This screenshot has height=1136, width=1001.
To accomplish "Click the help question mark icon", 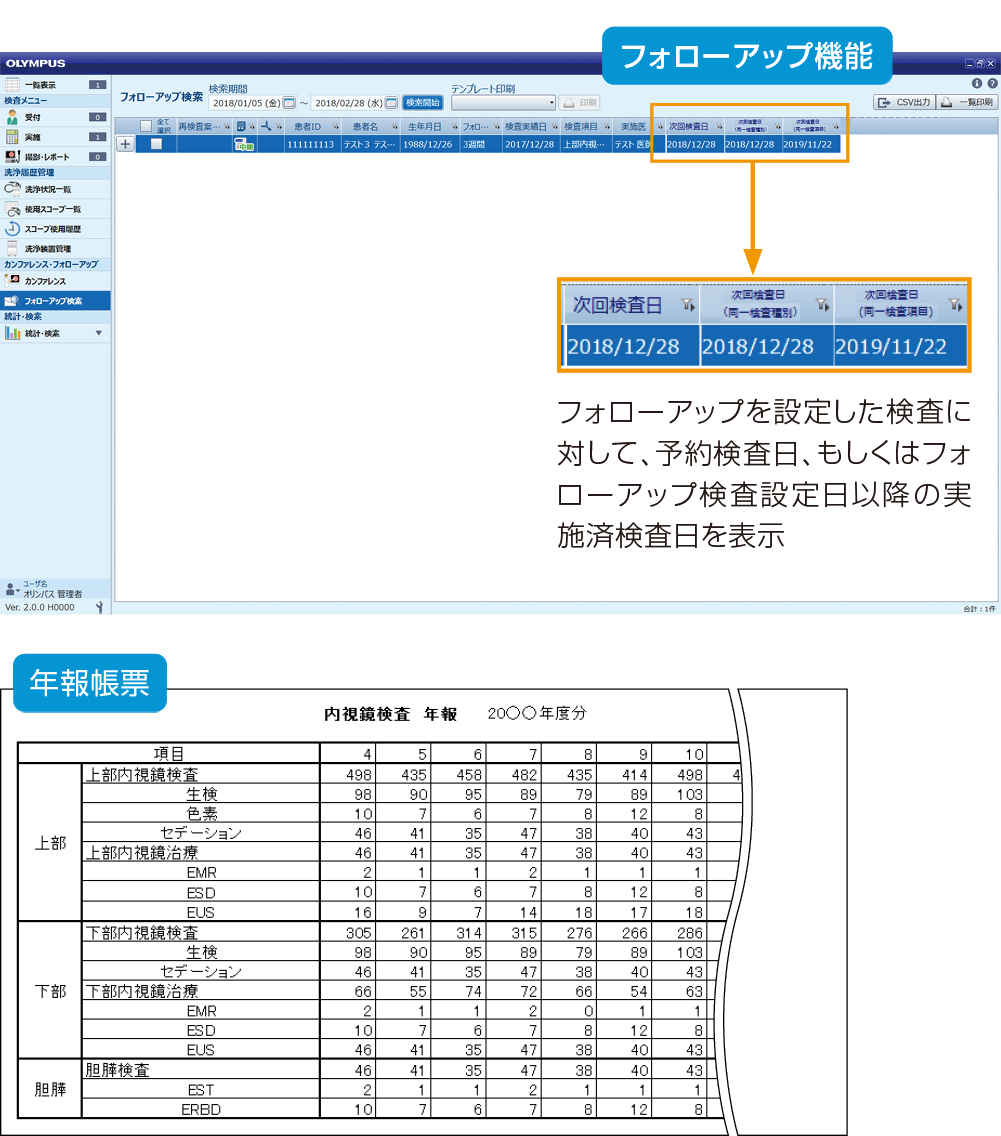I will pos(991,84).
